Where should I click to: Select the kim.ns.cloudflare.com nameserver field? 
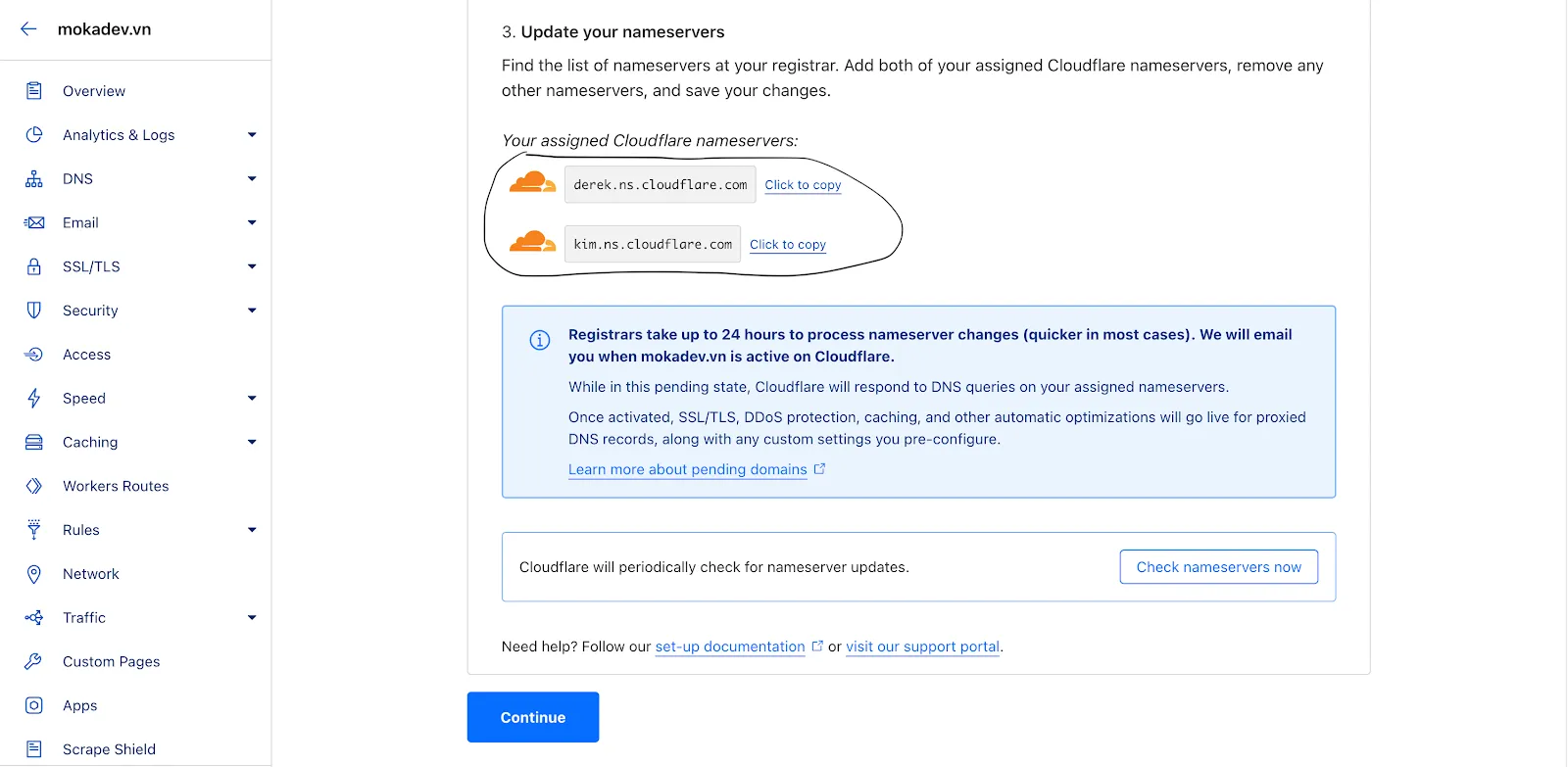(x=653, y=244)
